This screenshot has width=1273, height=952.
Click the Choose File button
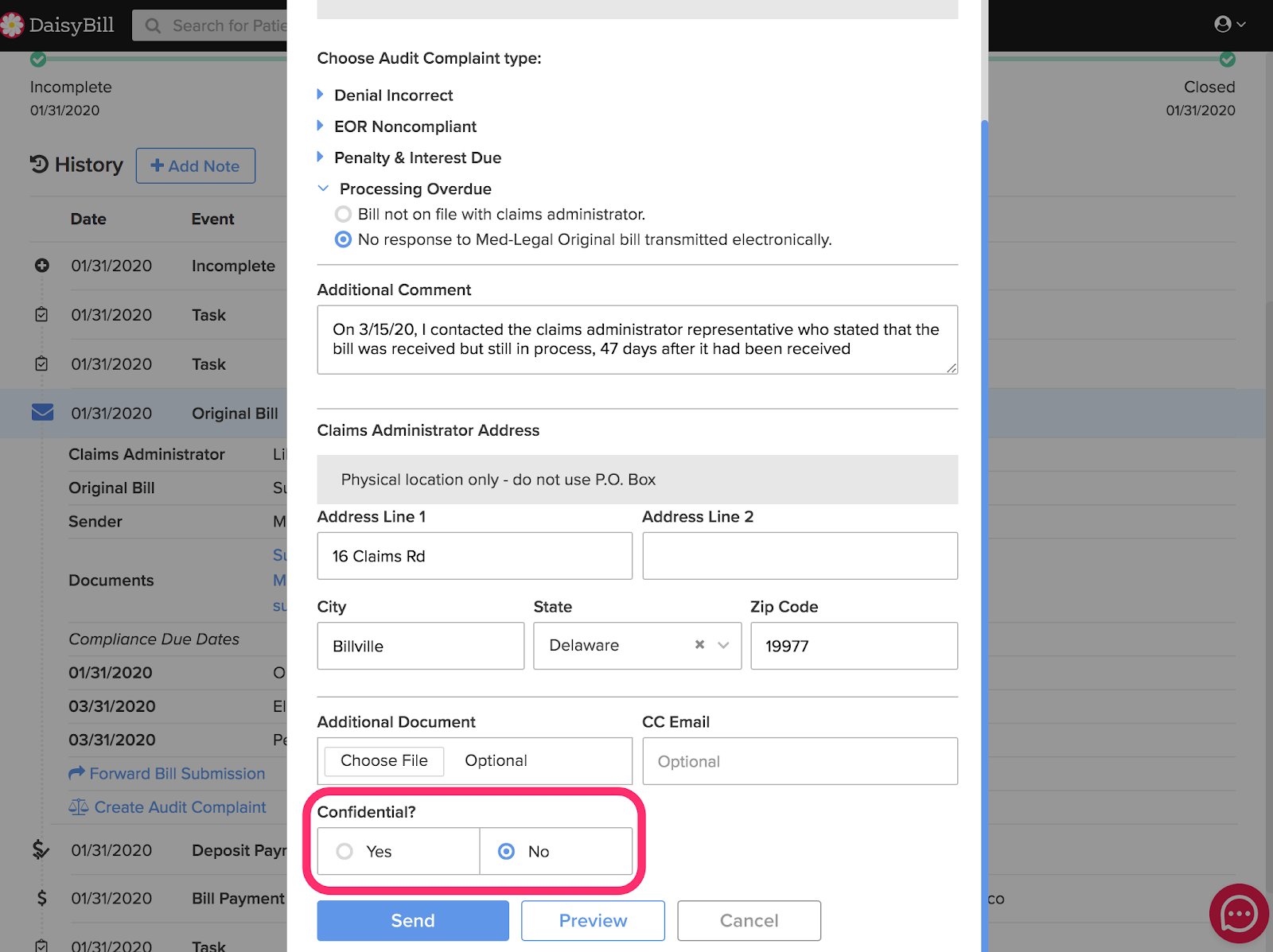tap(384, 760)
